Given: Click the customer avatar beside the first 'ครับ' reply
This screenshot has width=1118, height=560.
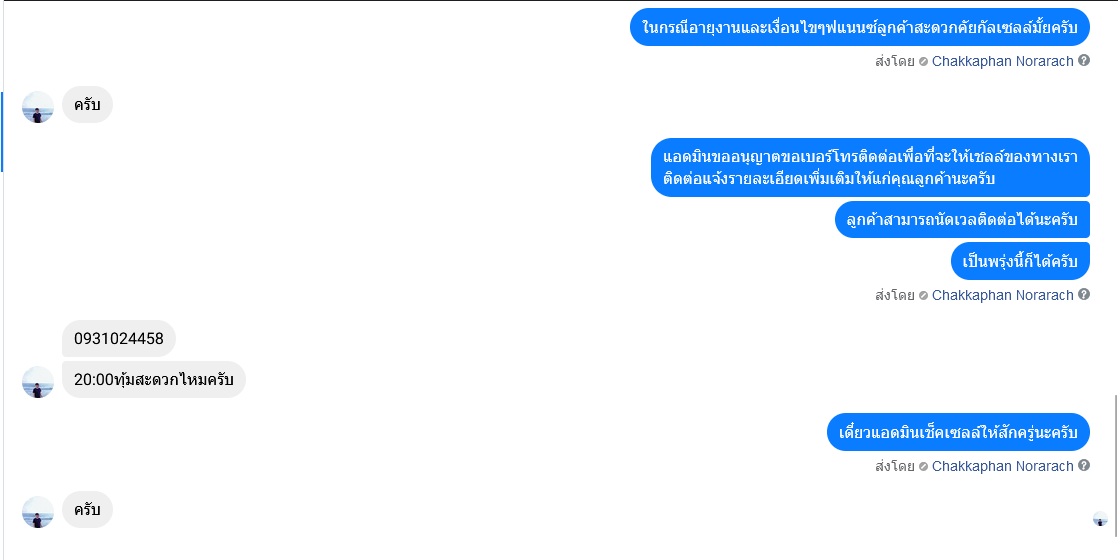Looking at the screenshot, I should (38, 107).
